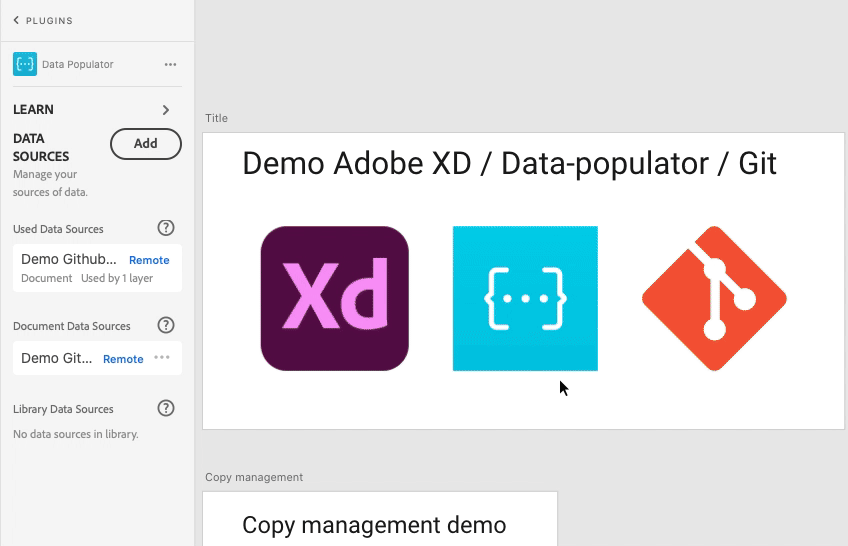Open help for Library Data Sources
The image size is (848, 546).
[x=167, y=408]
